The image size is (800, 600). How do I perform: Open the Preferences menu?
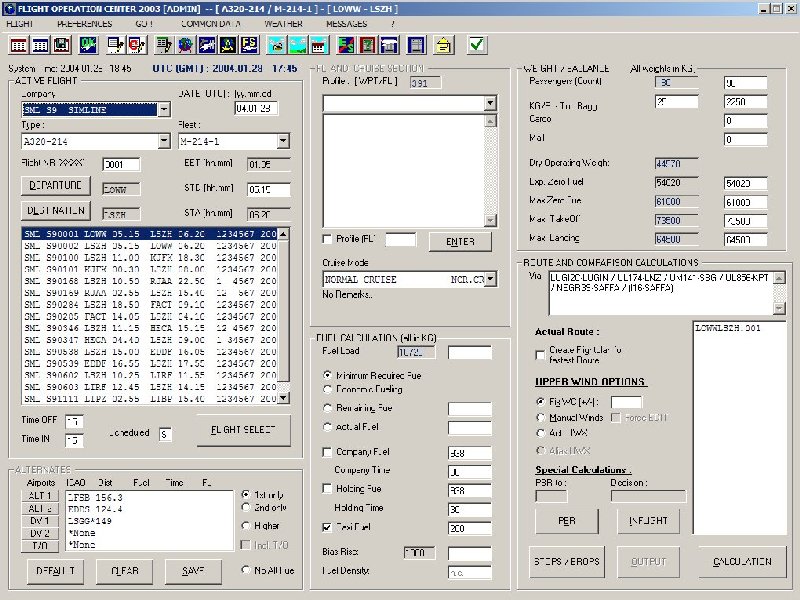(84, 22)
